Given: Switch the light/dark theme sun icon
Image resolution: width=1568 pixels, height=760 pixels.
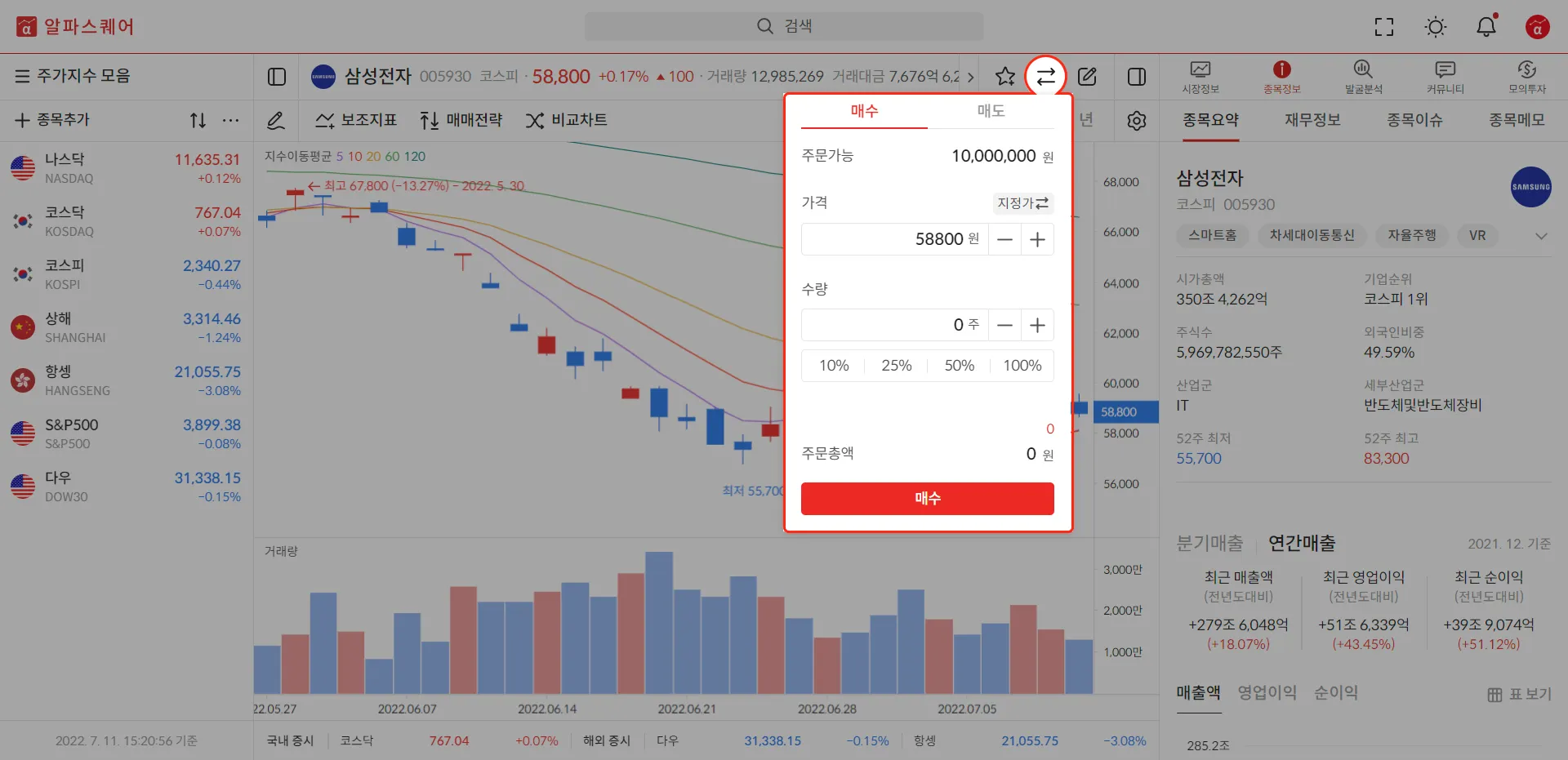Looking at the screenshot, I should click(x=1436, y=27).
